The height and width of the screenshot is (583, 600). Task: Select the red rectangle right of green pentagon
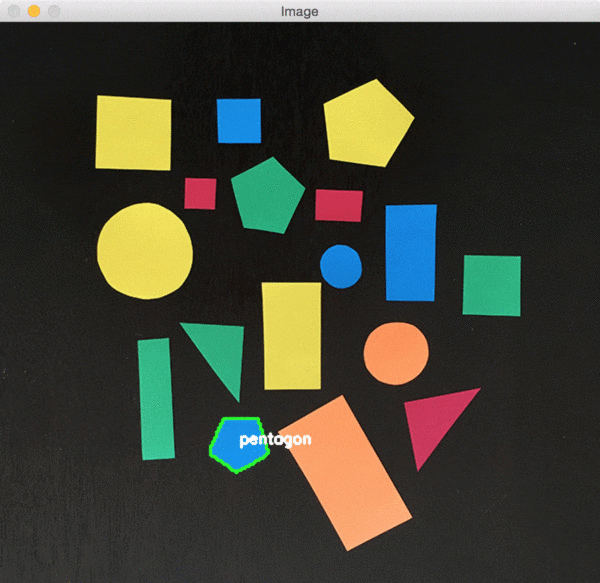coord(339,205)
